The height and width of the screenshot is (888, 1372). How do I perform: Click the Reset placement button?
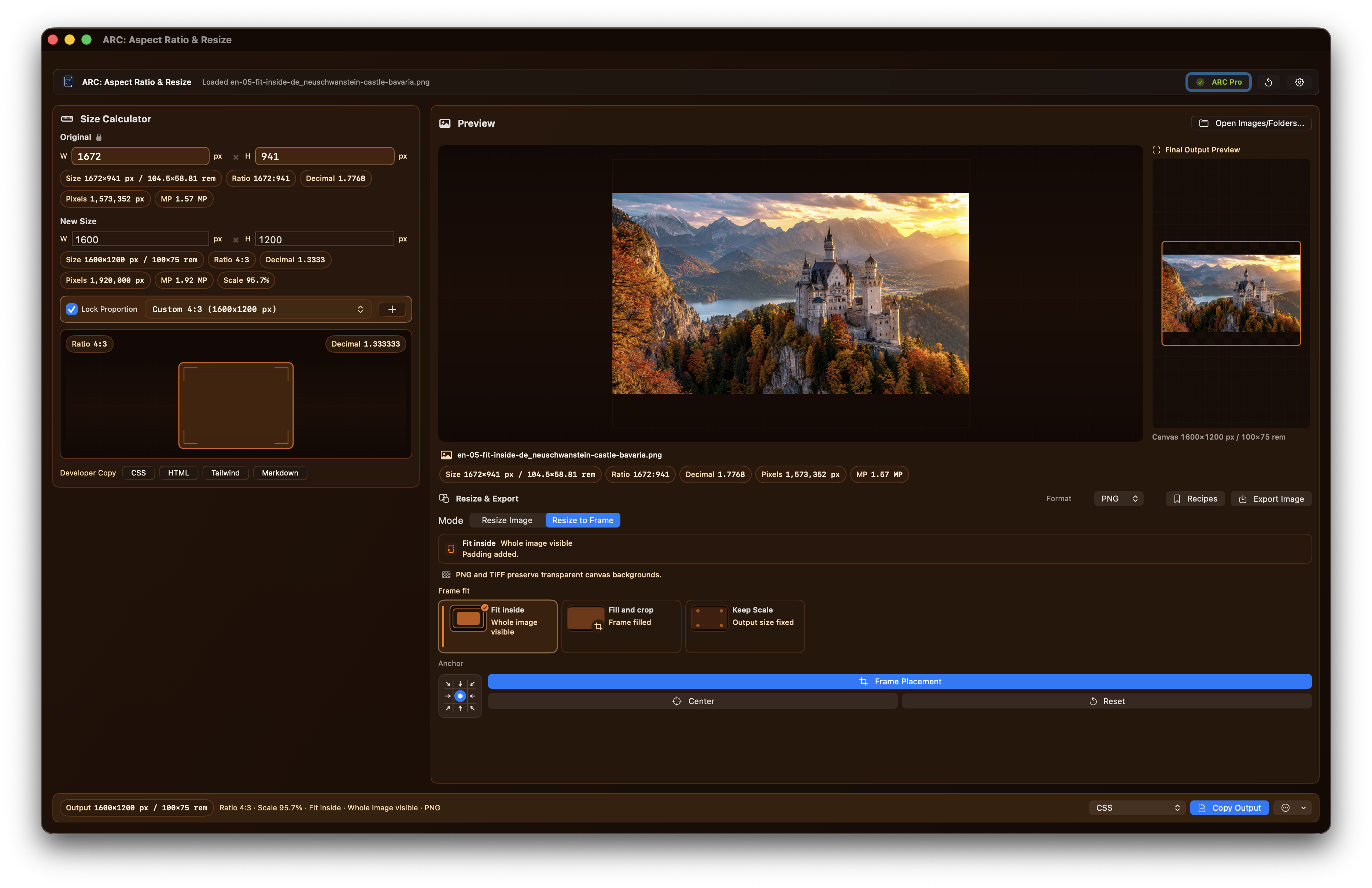point(1107,701)
